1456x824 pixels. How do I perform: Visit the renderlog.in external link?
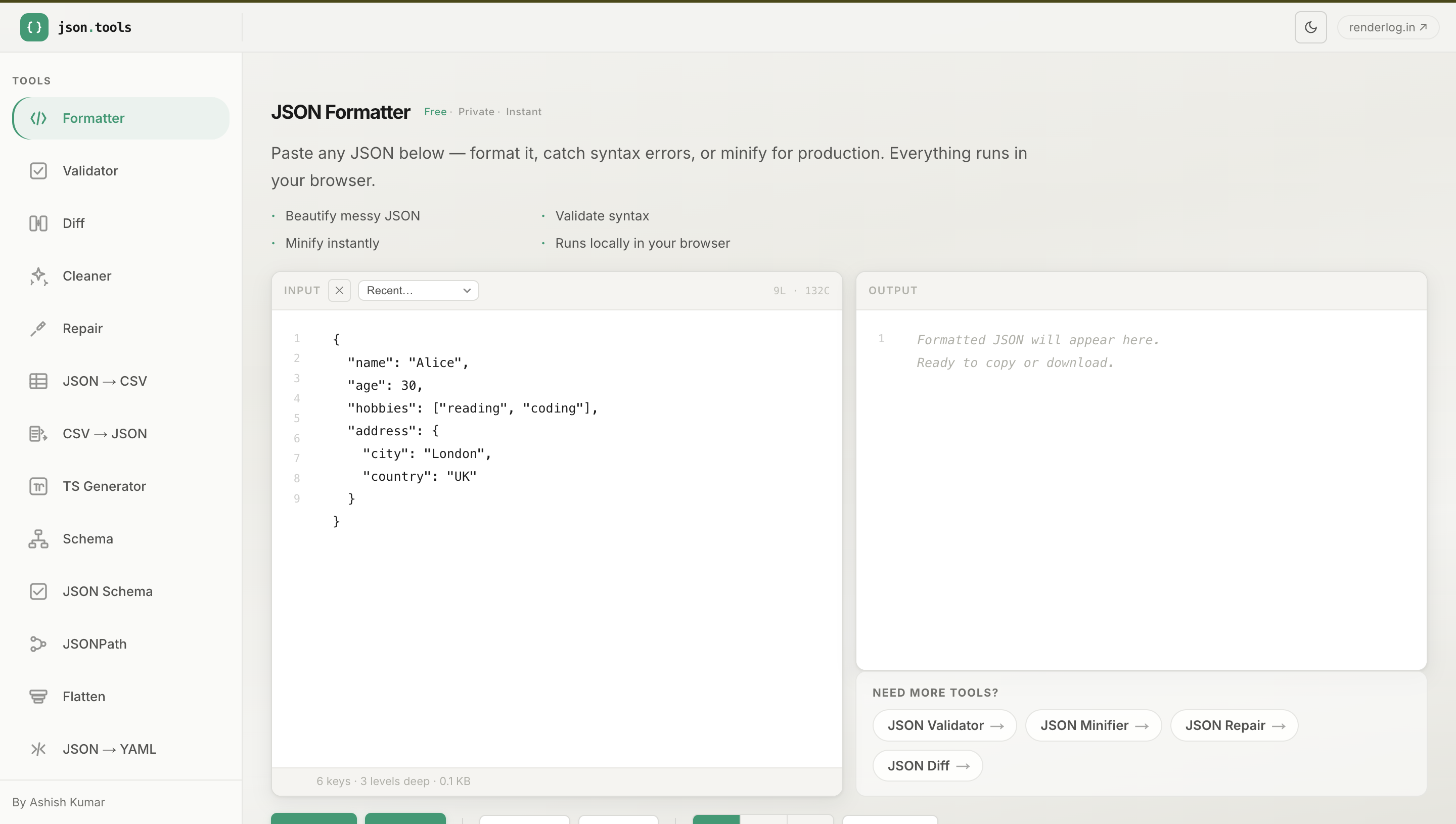(1388, 27)
